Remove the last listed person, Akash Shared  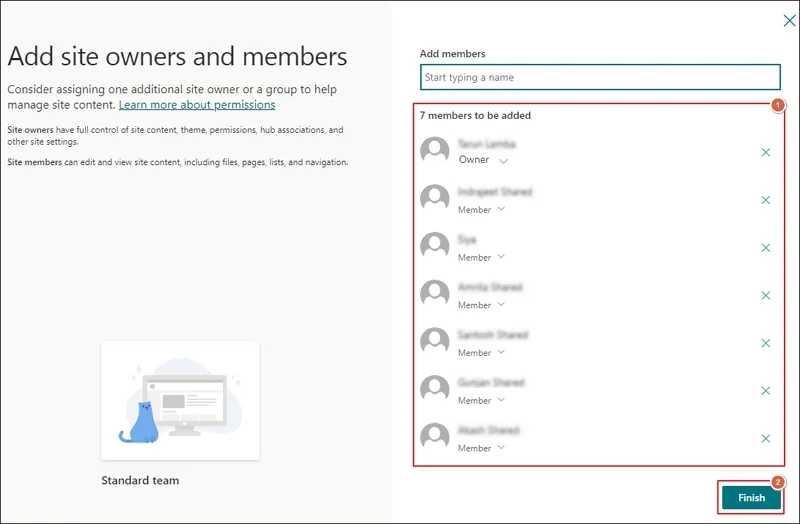tap(765, 438)
